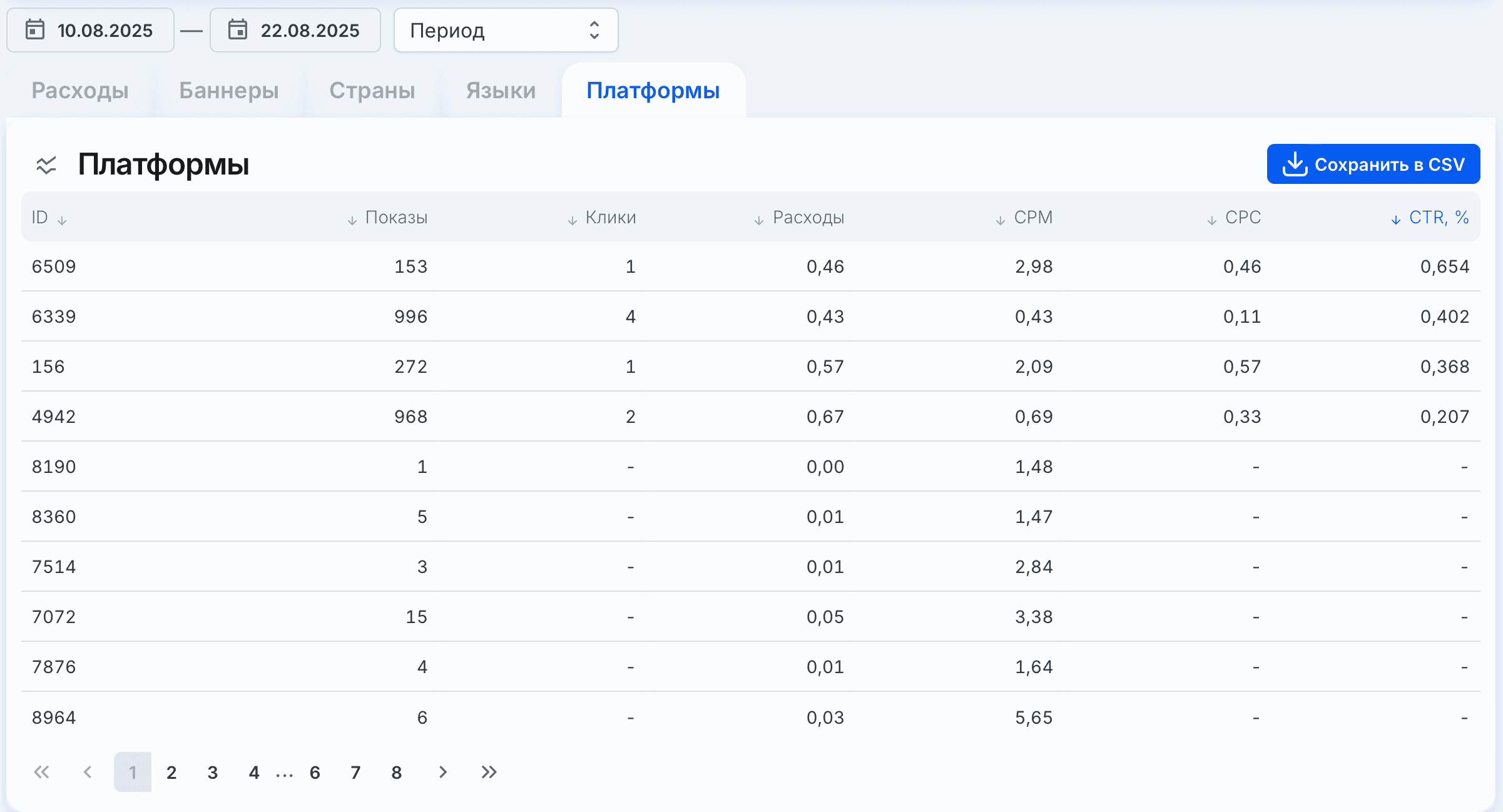The image size is (1503, 812).
Task: Click platform ID 7072
Action: (54, 617)
